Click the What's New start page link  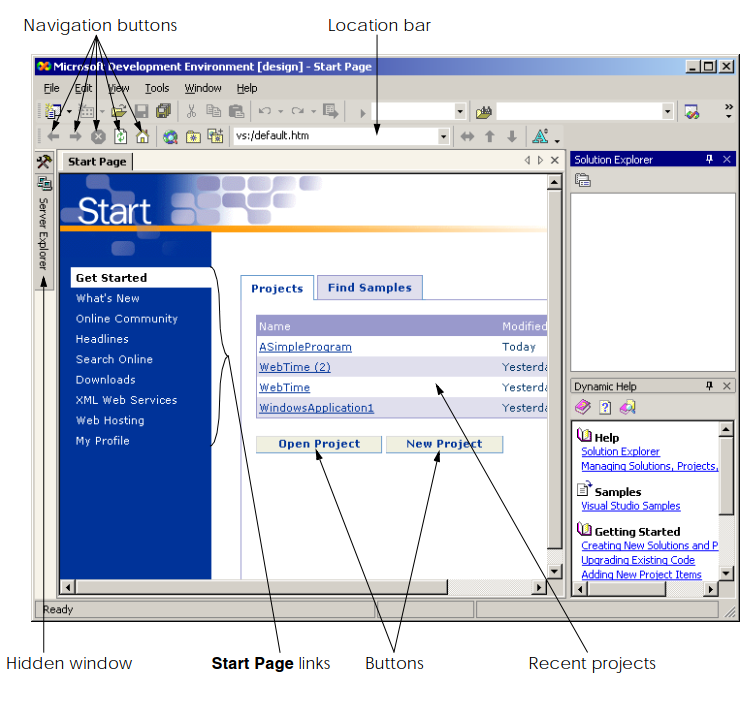tap(107, 298)
